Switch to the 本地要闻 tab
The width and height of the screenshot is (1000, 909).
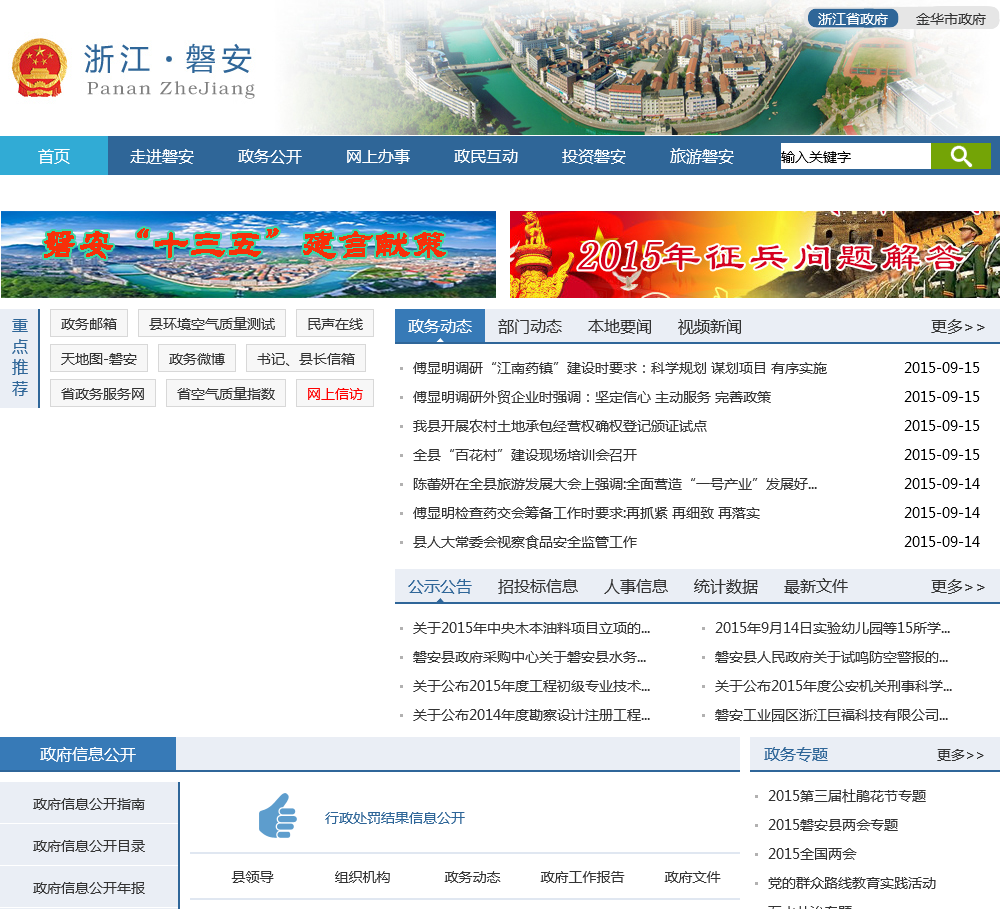[x=620, y=327]
